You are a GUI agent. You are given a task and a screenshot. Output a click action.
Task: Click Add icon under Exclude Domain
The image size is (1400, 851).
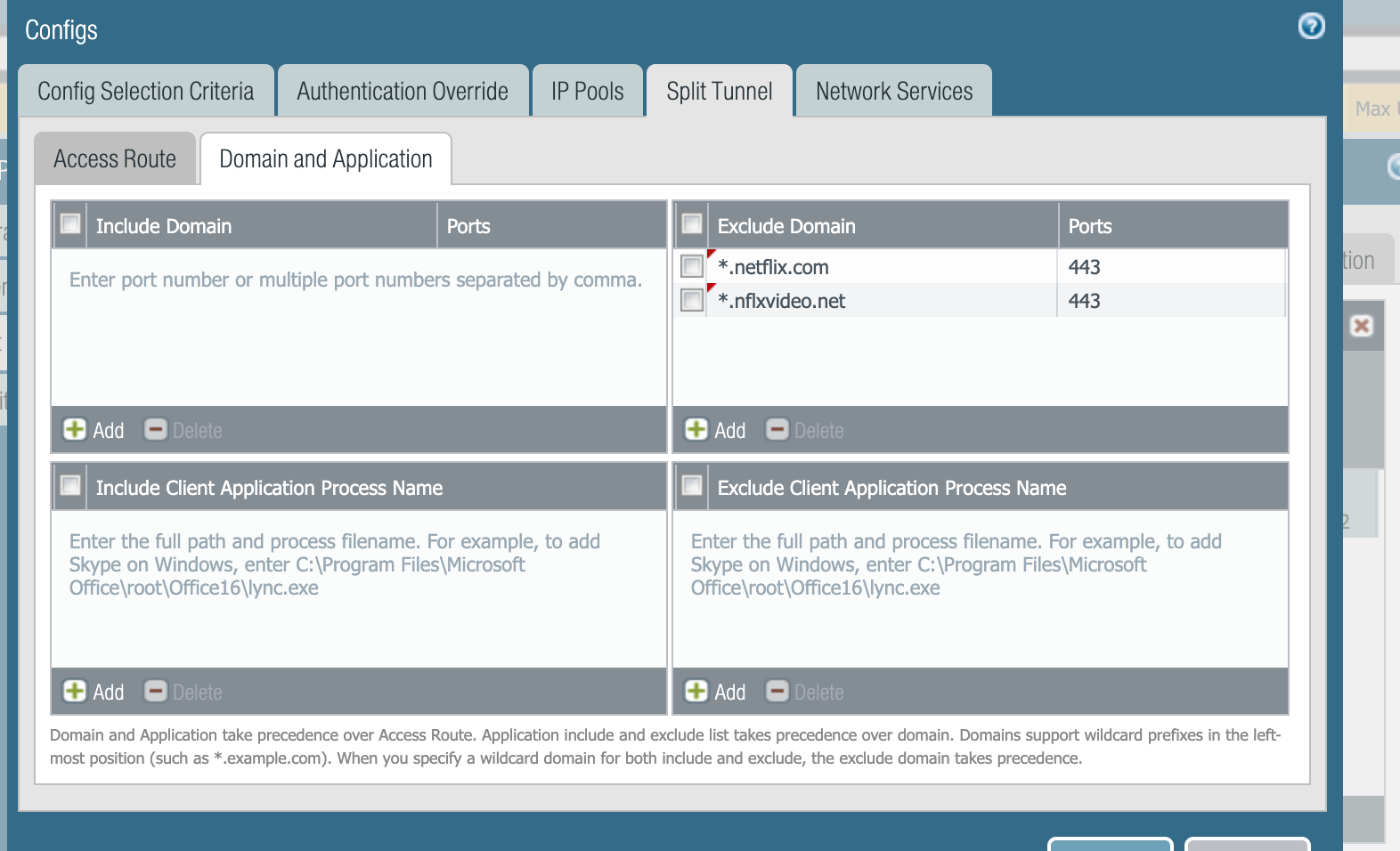[x=696, y=430]
